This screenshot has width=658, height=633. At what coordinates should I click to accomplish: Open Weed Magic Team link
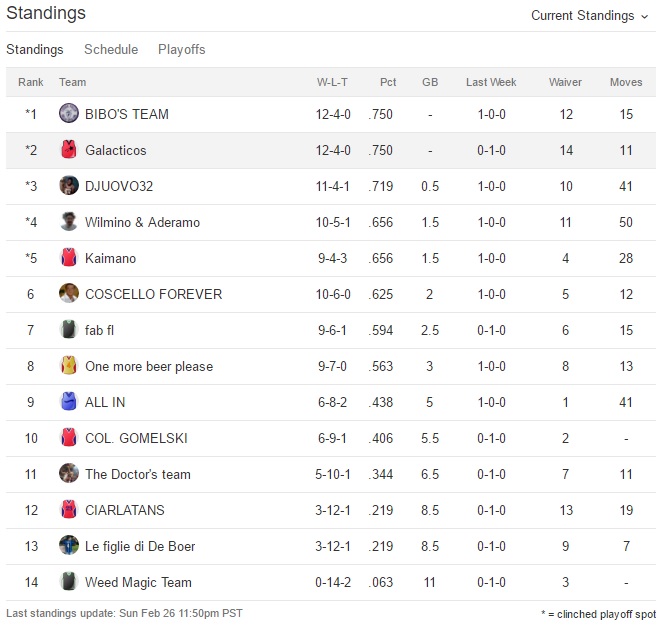tap(138, 582)
